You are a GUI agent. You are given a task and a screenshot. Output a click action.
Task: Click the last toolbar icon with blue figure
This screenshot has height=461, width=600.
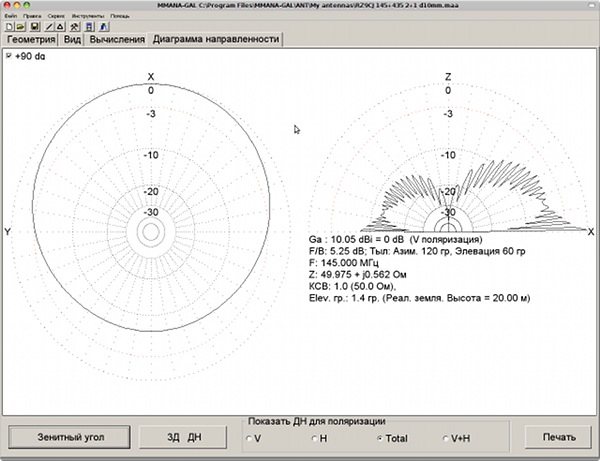coord(103,27)
